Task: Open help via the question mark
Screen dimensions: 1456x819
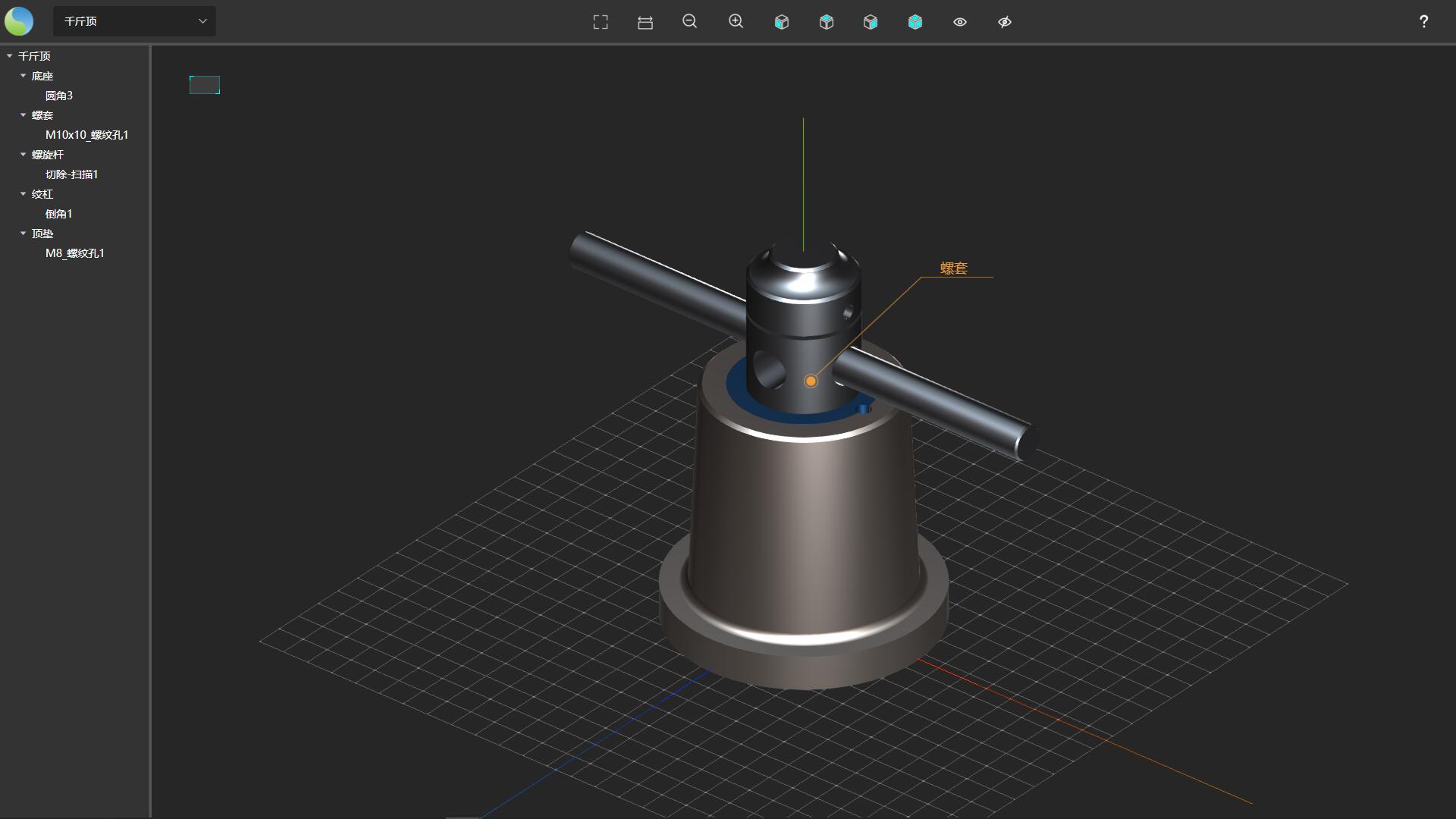Action: (x=1423, y=21)
